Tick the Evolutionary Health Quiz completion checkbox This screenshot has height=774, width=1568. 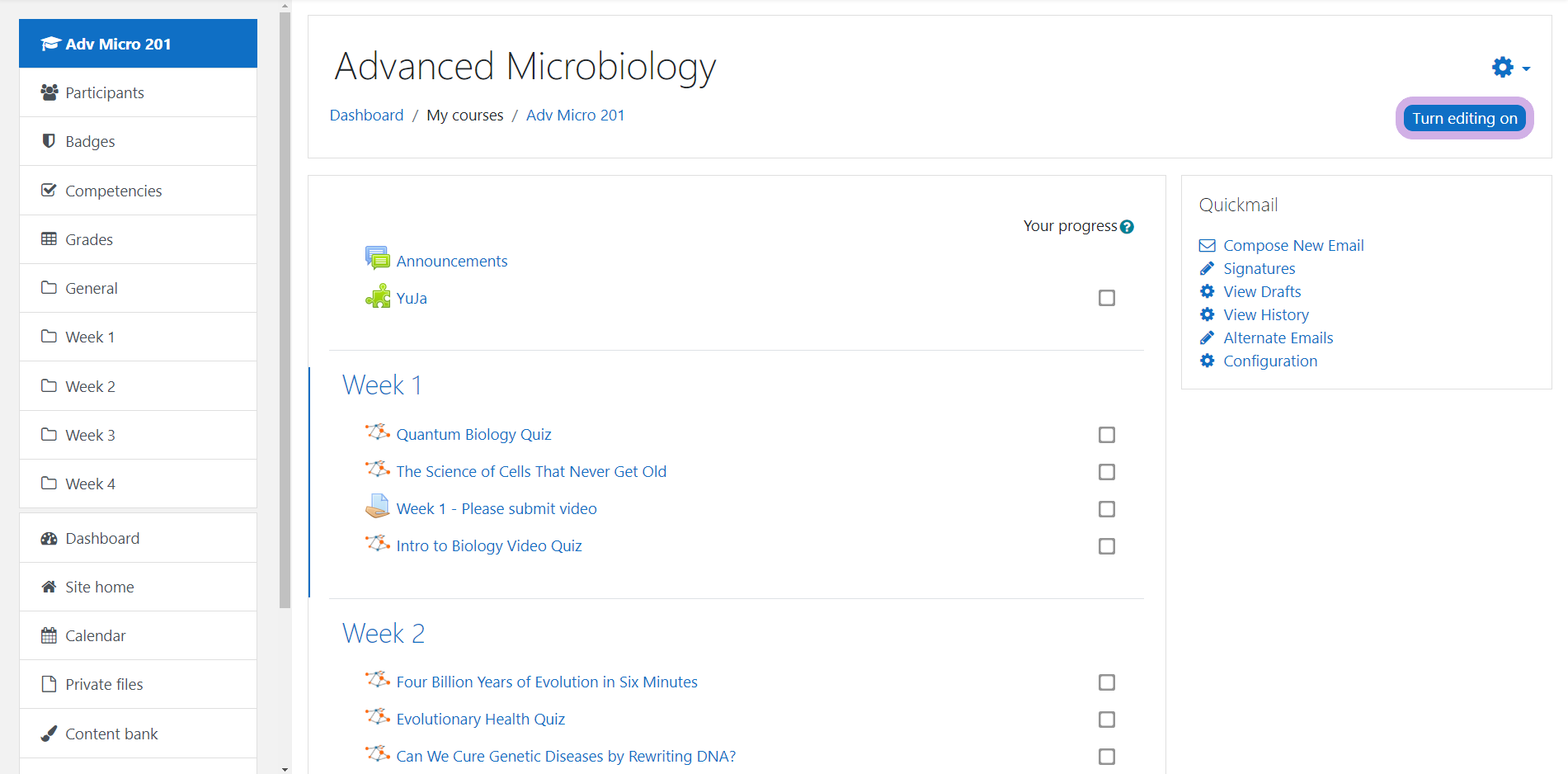(x=1106, y=720)
